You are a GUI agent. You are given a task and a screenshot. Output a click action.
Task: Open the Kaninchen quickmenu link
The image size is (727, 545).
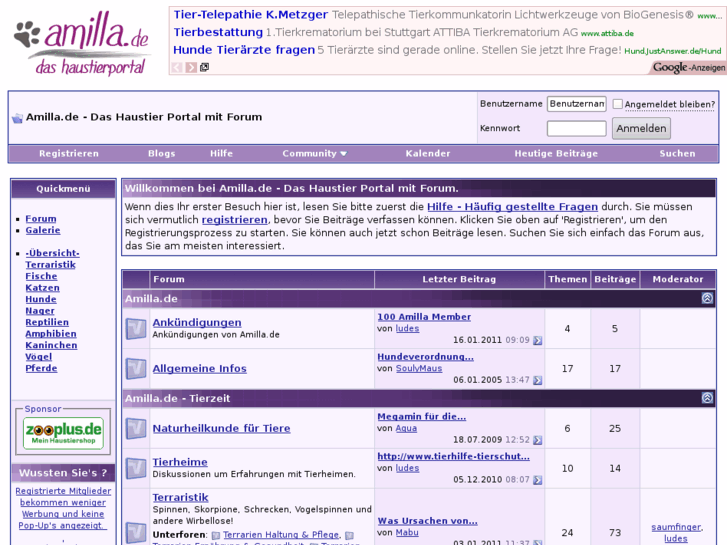[51, 346]
